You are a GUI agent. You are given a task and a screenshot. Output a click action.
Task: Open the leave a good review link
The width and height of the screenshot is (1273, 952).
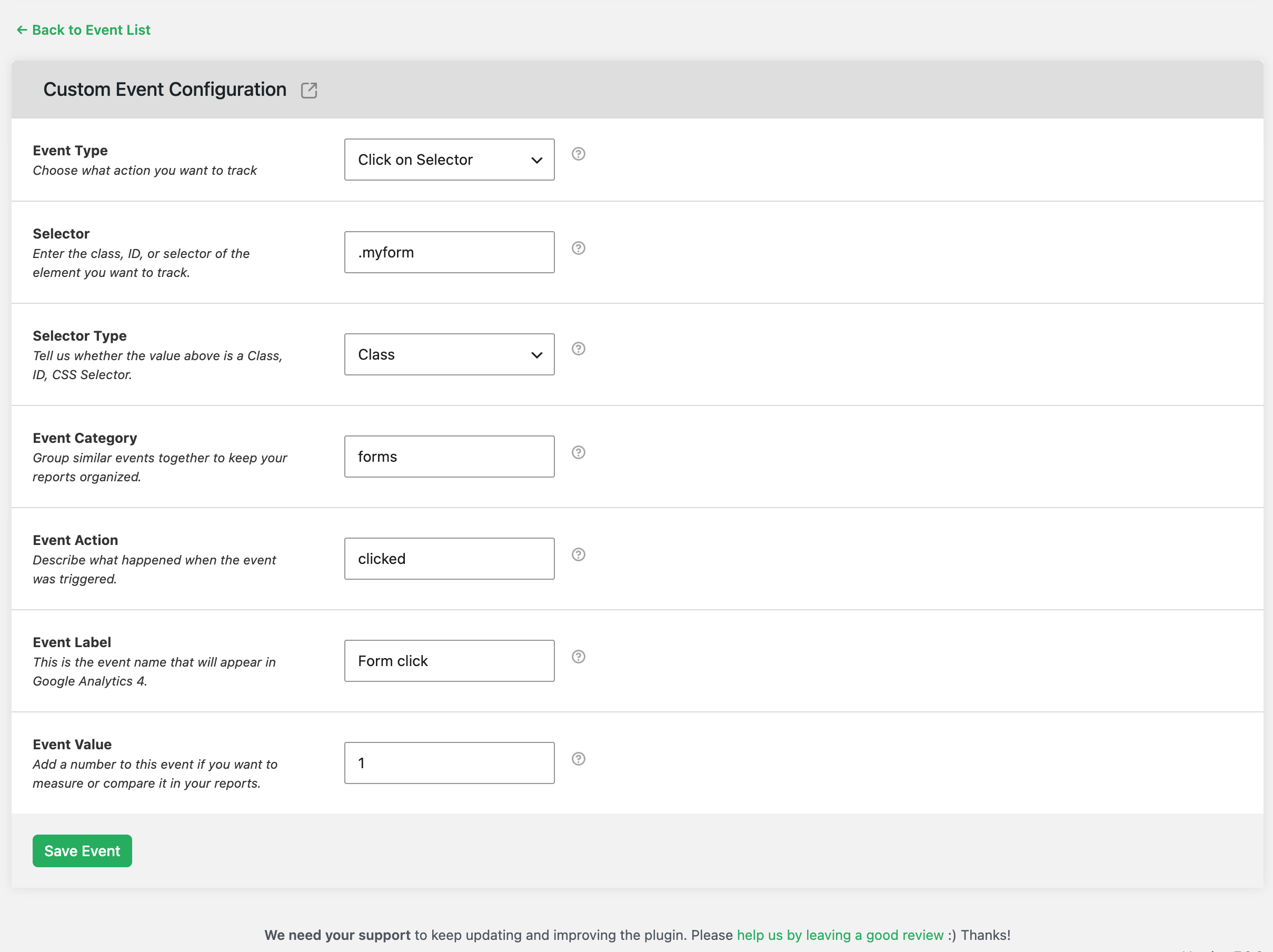click(x=840, y=935)
